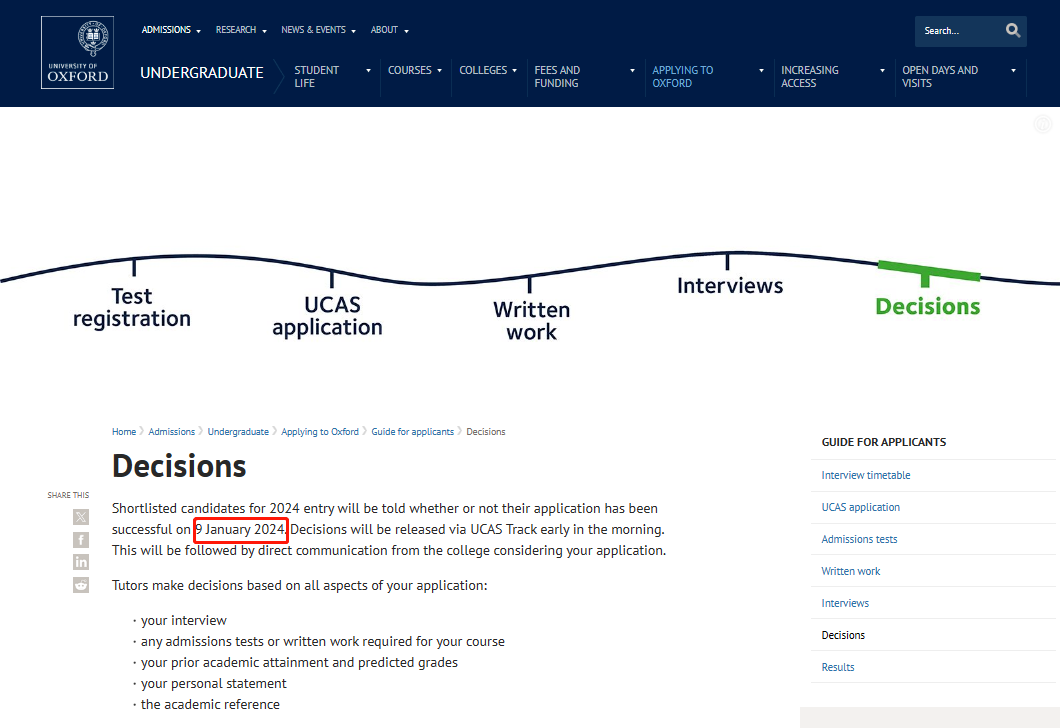Select Written work timeline step

click(x=531, y=320)
